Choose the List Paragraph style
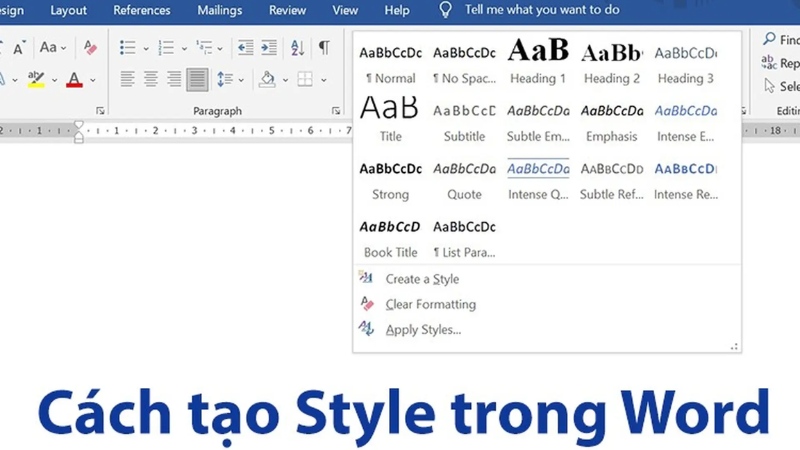This screenshot has height=450, width=800. (x=464, y=238)
